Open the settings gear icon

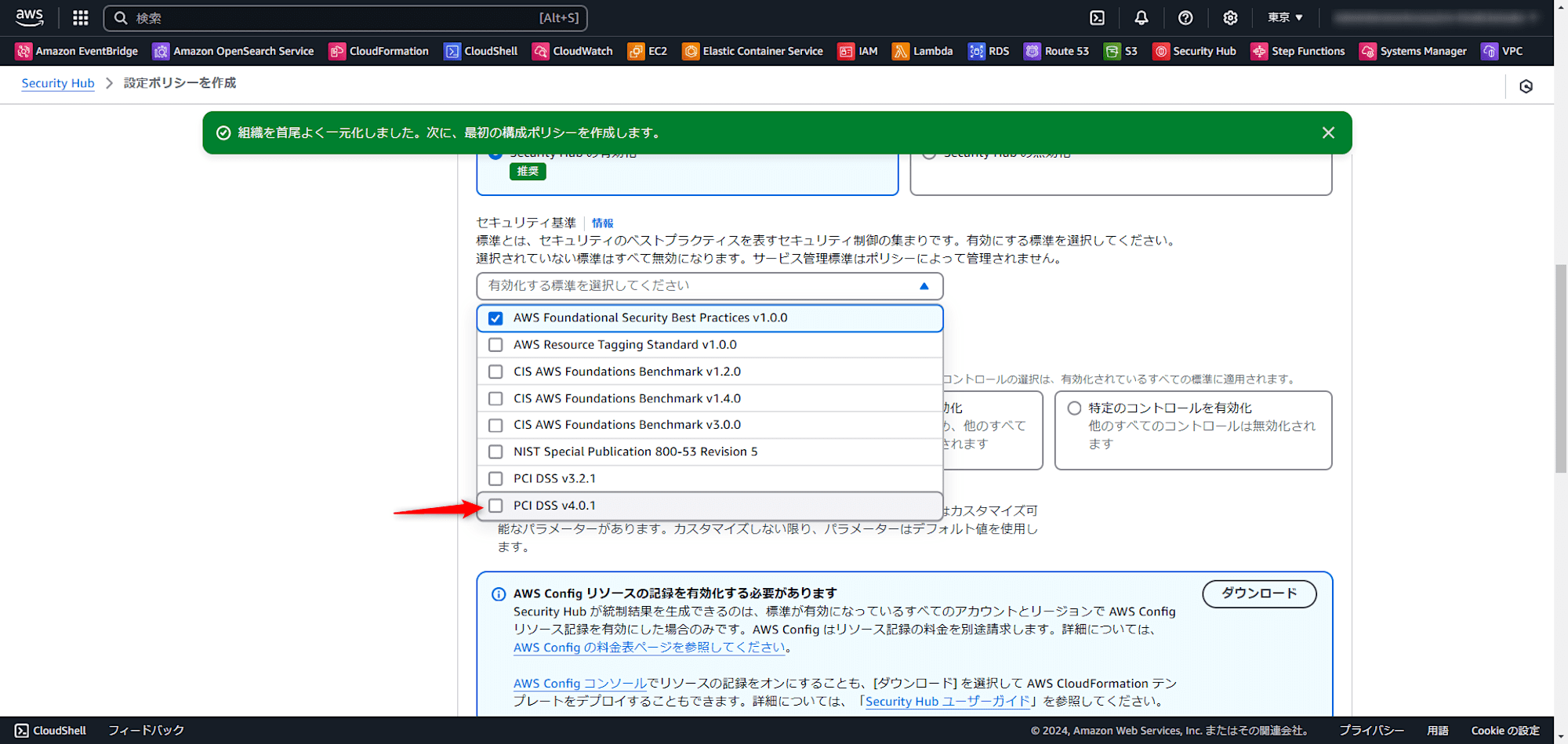tap(1230, 17)
